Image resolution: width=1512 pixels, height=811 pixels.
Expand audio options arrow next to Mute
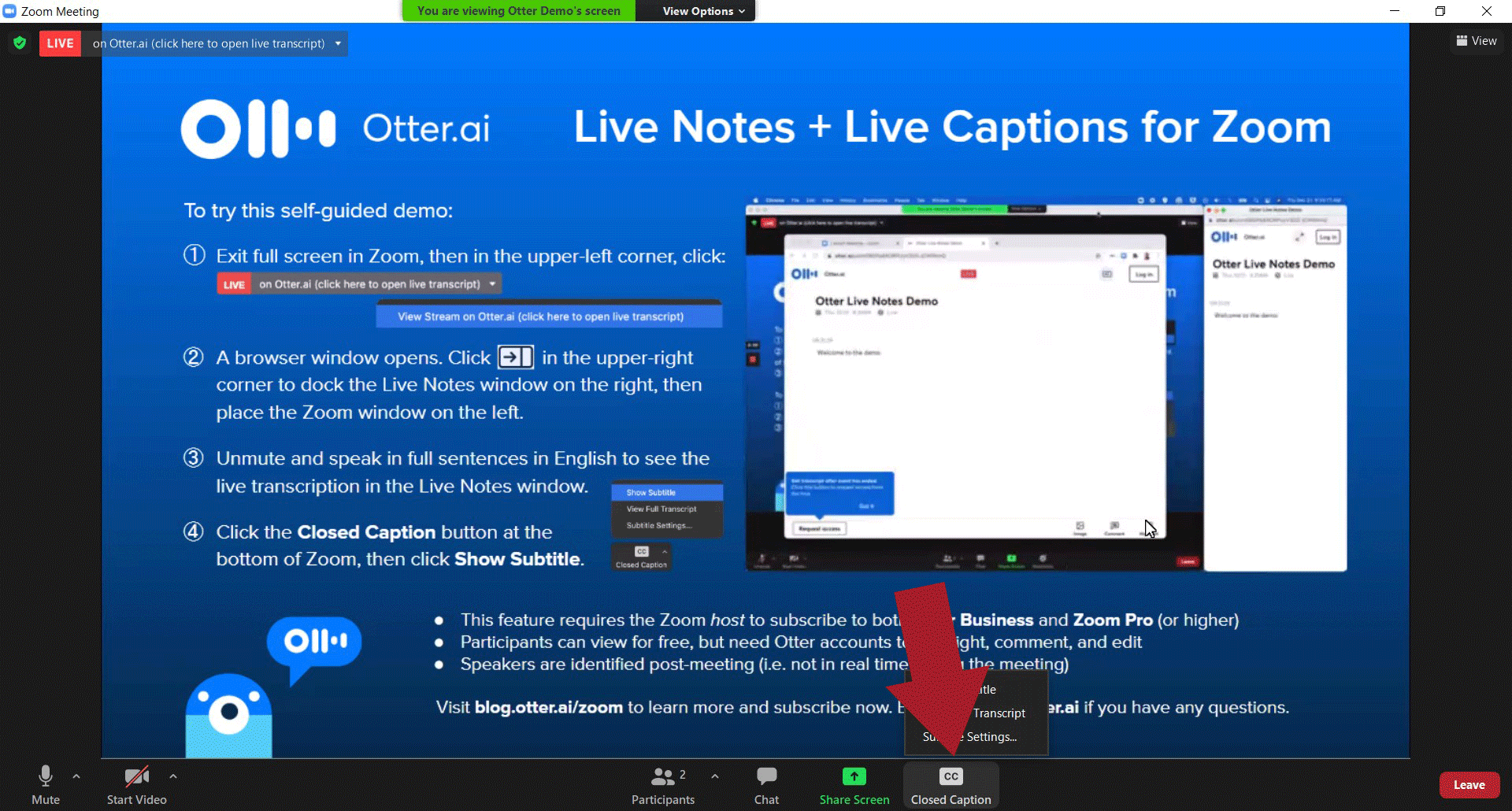(76, 776)
